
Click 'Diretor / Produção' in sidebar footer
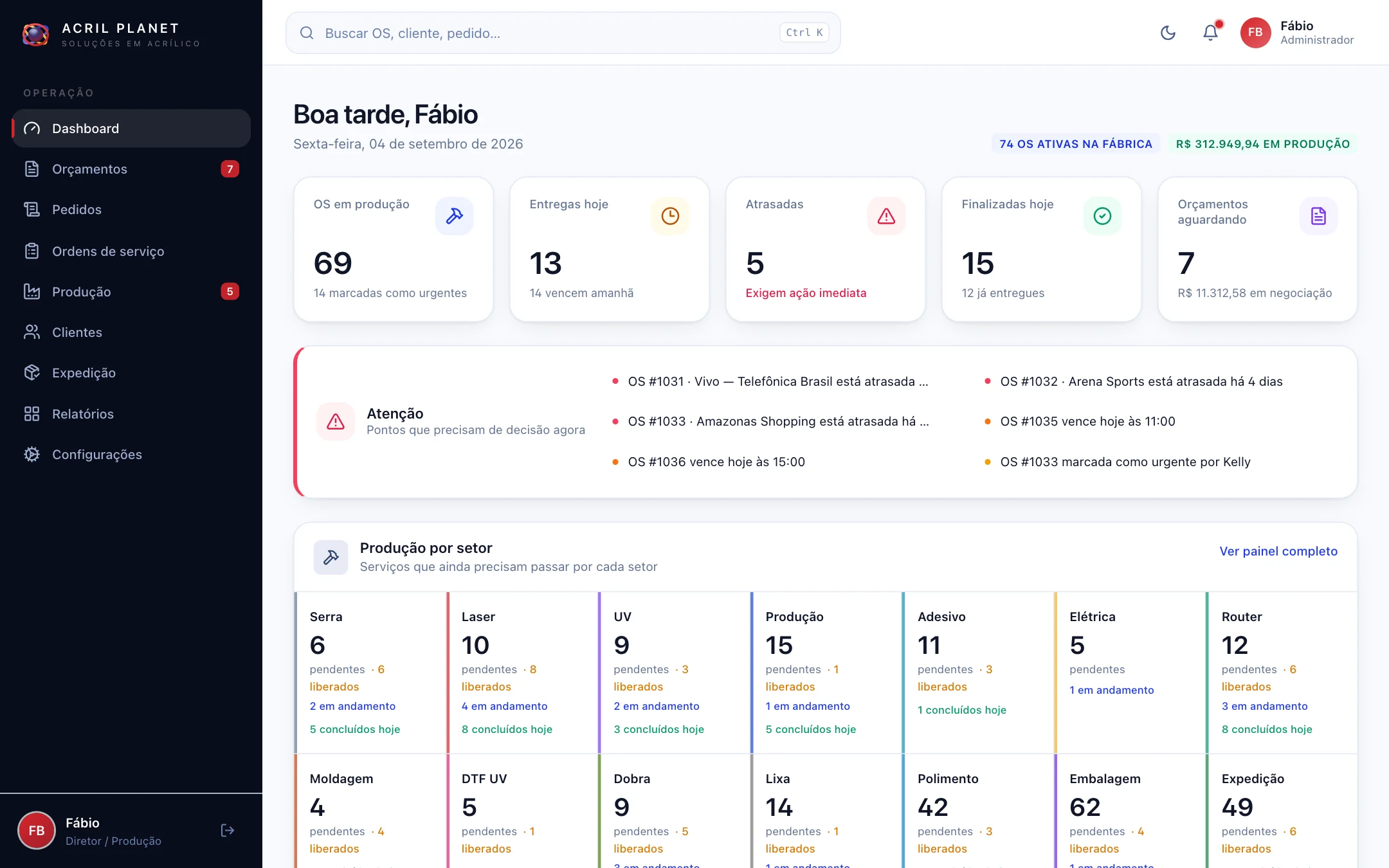[x=113, y=841]
